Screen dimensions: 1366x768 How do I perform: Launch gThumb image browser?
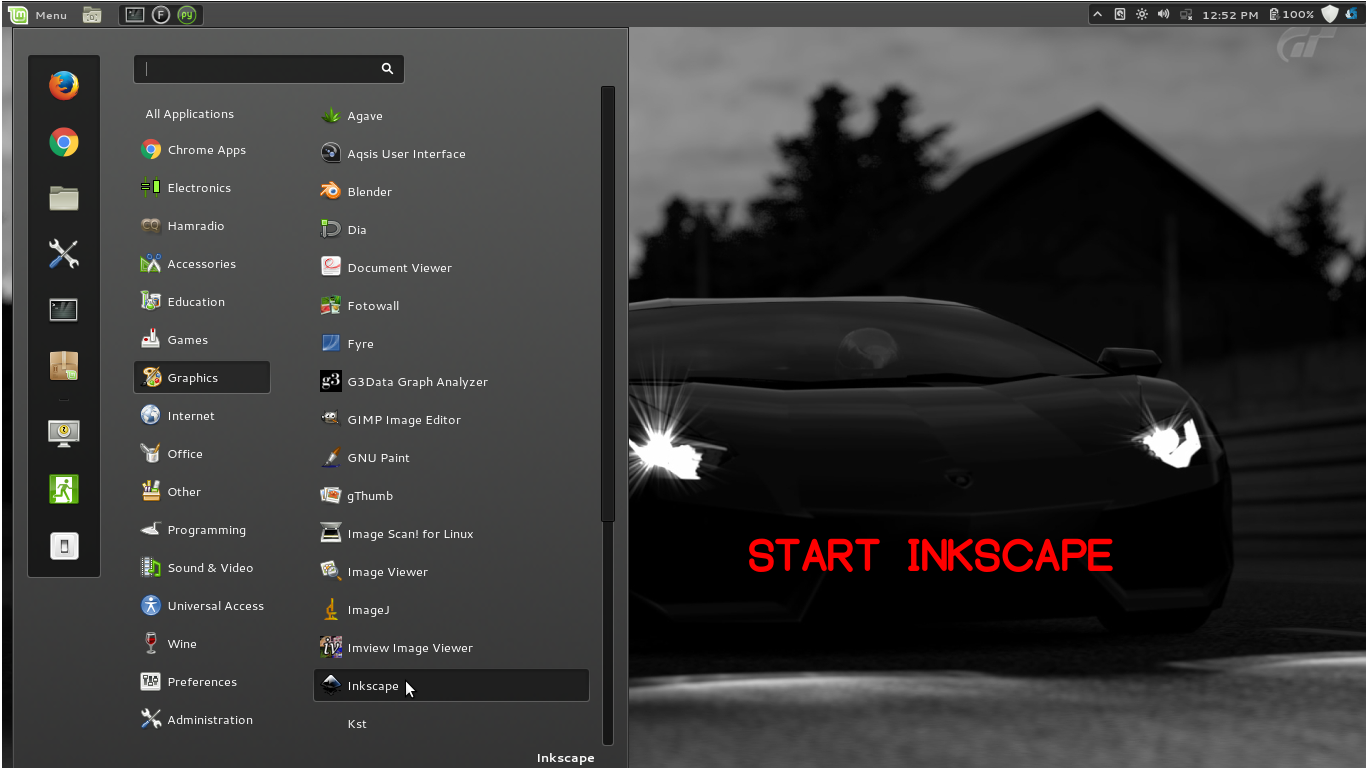[x=451, y=496]
